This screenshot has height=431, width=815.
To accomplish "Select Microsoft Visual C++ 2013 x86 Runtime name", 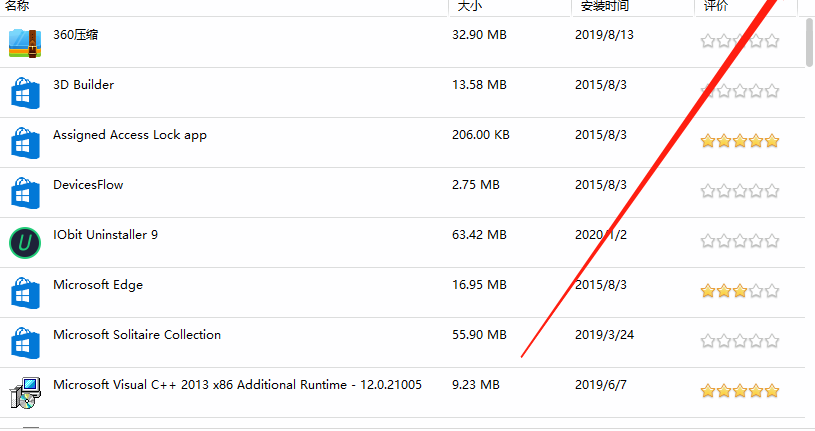I will click(237, 385).
